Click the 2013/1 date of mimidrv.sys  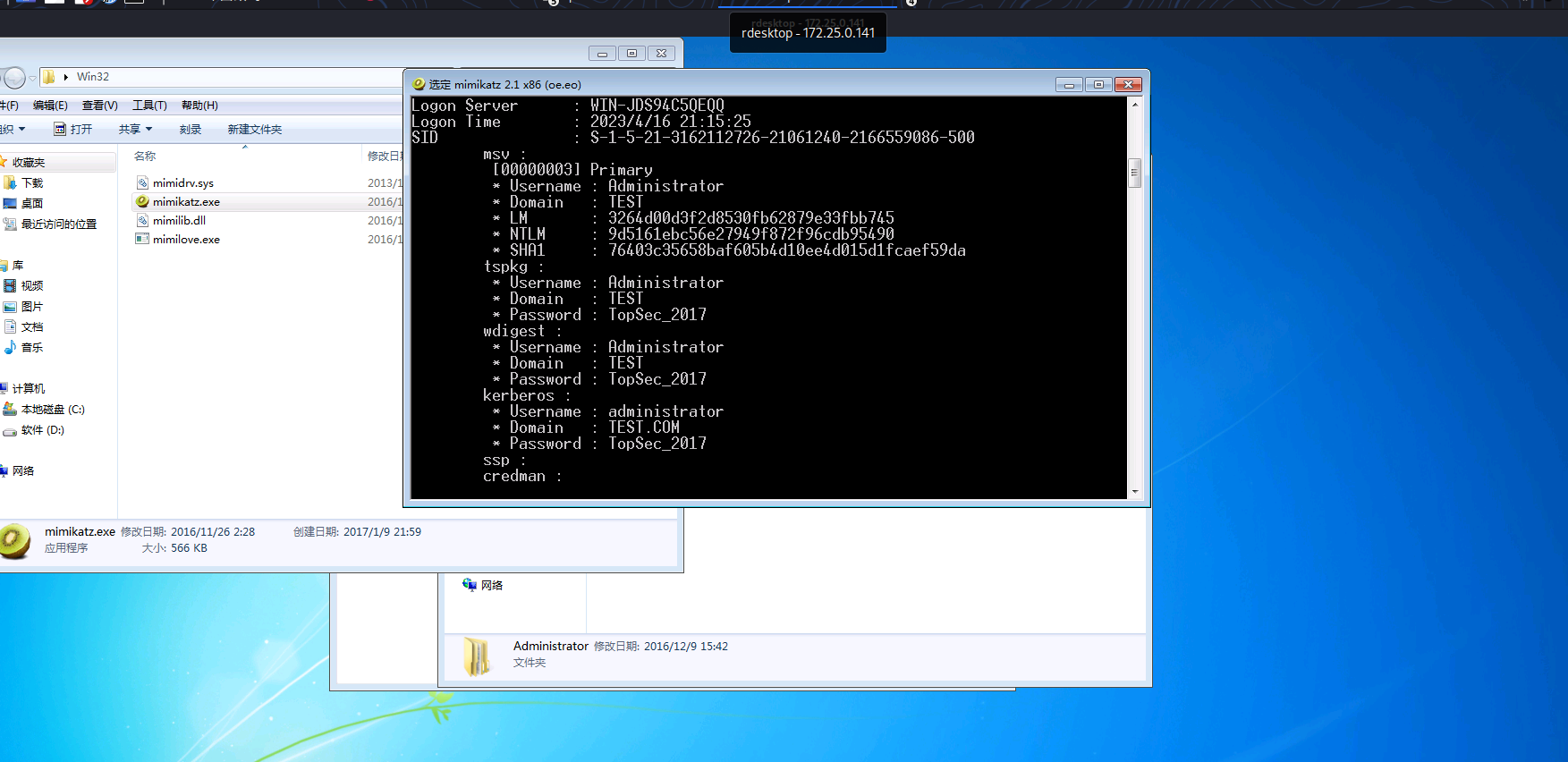point(386,182)
